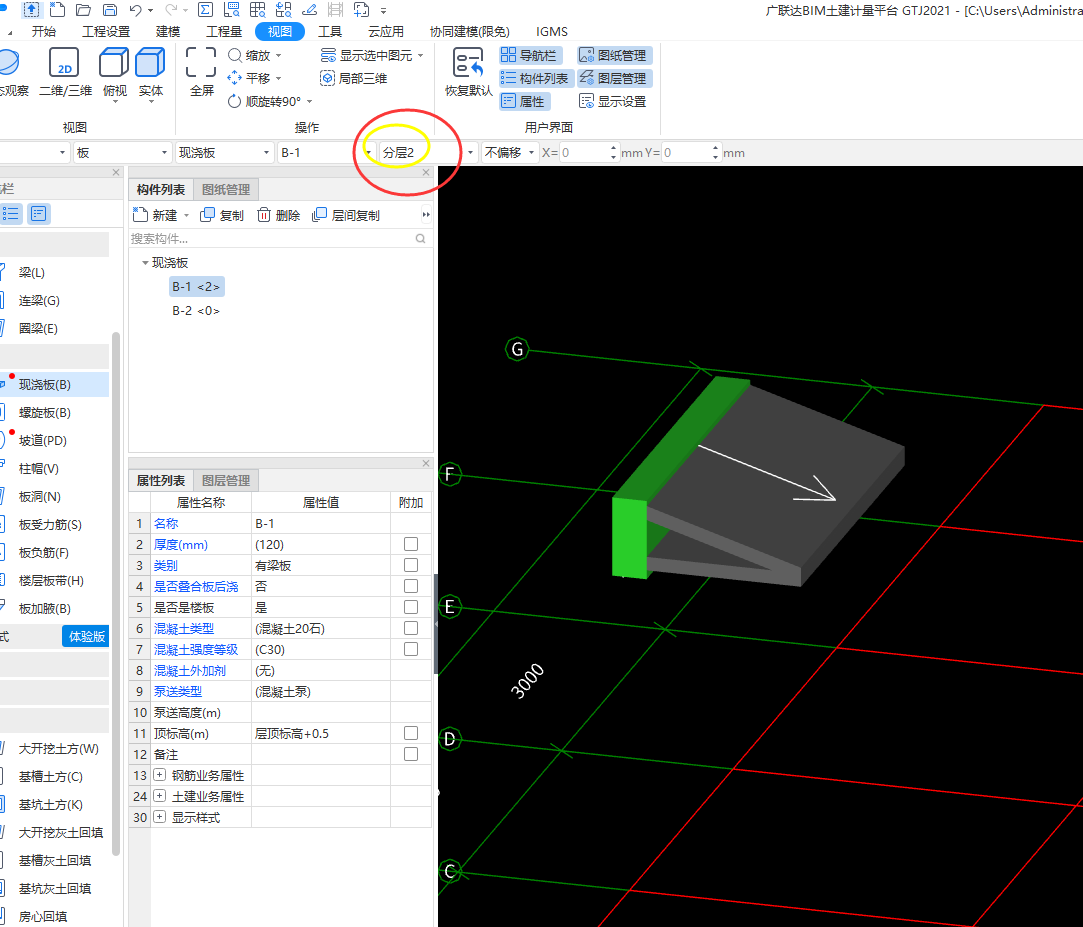Screen dimensions: 1083x927
Task: Edit the 顶标高 value 层顶标高+0.5
Action: (x=320, y=734)
